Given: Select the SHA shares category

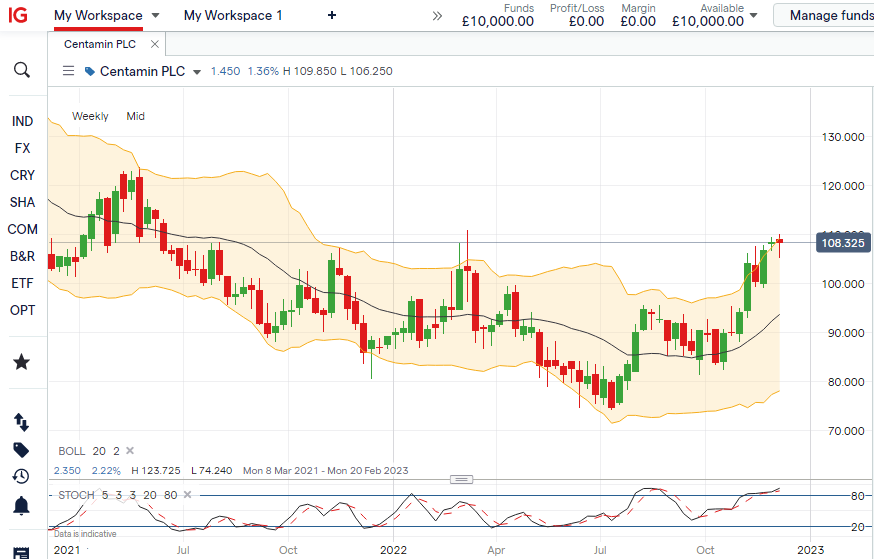Looking at the screenshot, I should [22, 202].
